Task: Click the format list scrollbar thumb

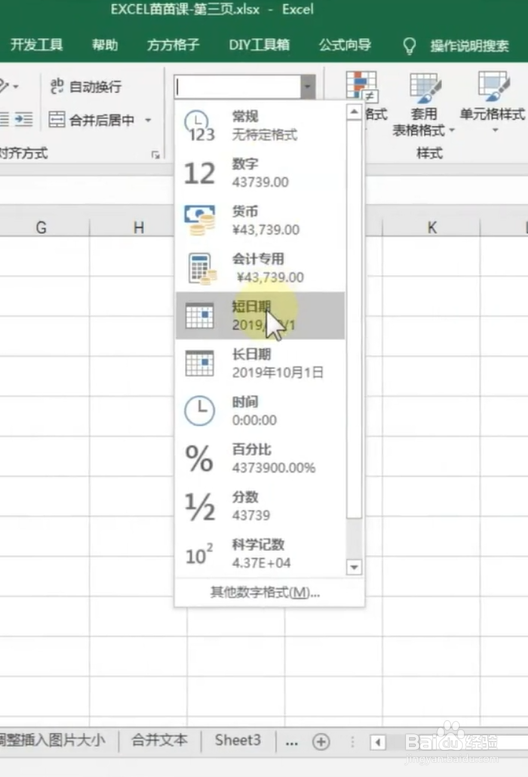Action: [x=354, y=319]
